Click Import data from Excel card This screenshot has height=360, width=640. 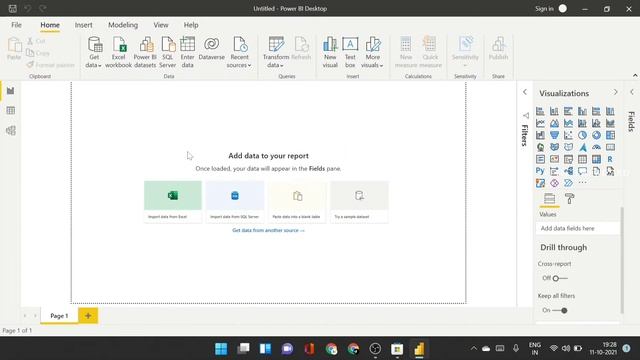click(x=173, y=202)
